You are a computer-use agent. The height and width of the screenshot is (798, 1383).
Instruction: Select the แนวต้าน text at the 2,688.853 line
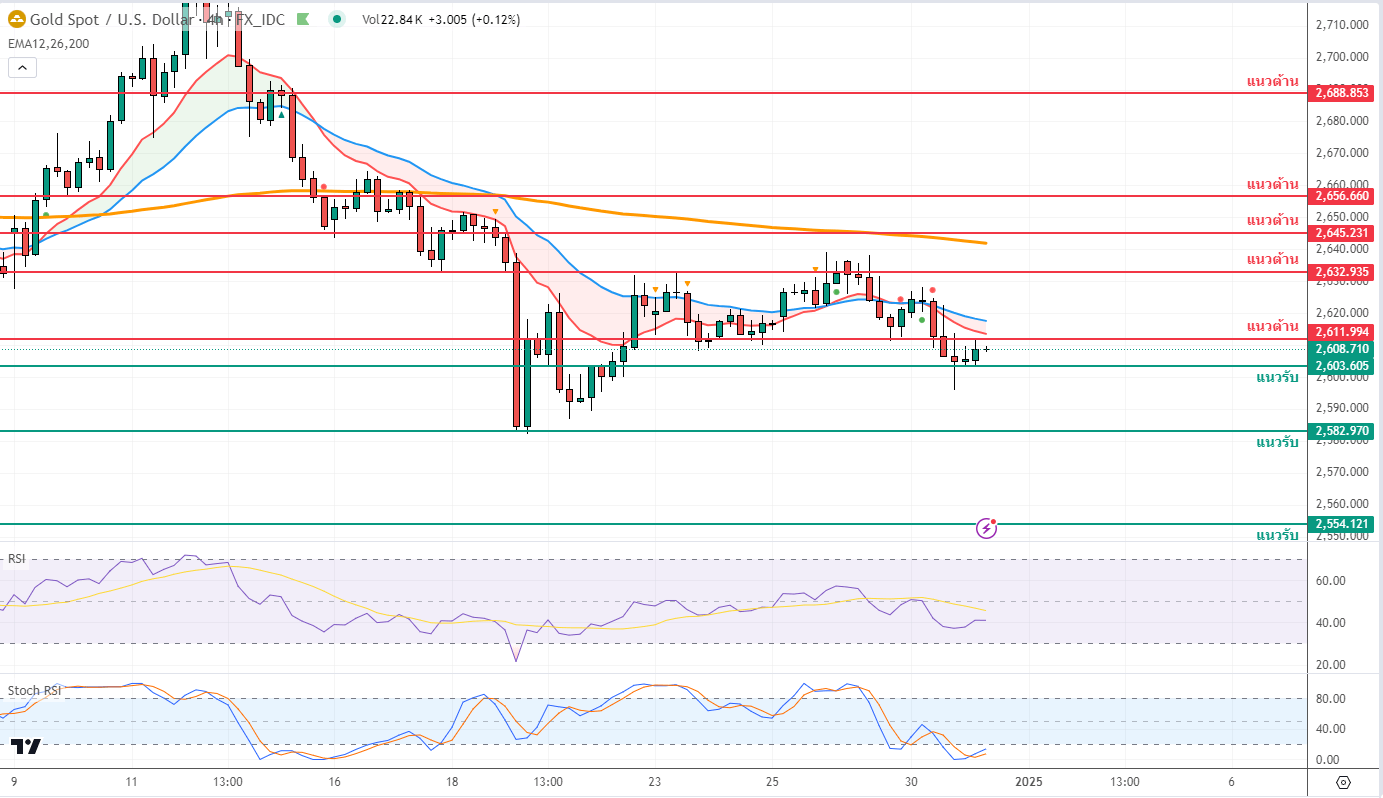[x=1272, y=80]
